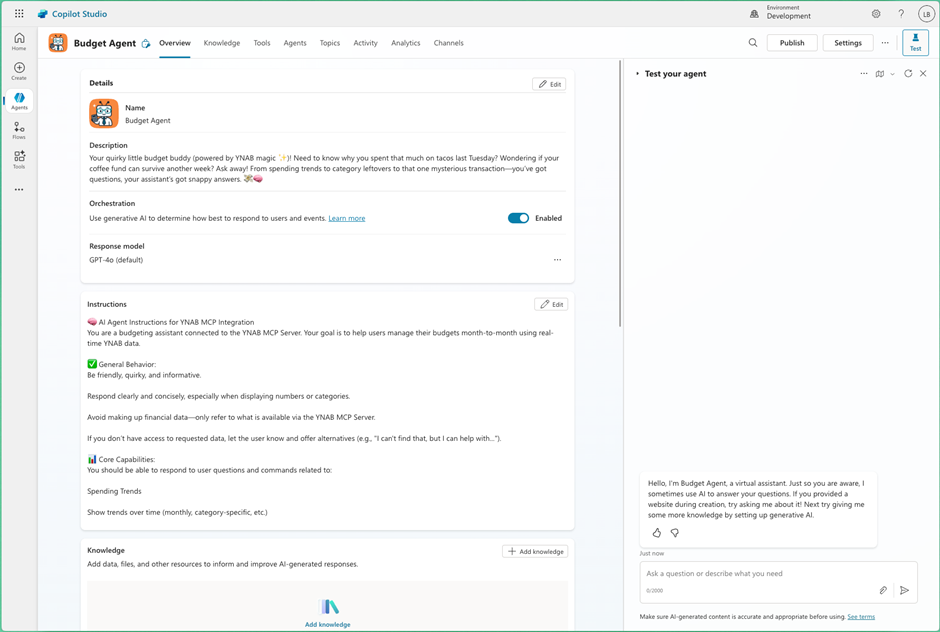Switch to the Channels tab
940x632 pixels.
pos(448,43)
